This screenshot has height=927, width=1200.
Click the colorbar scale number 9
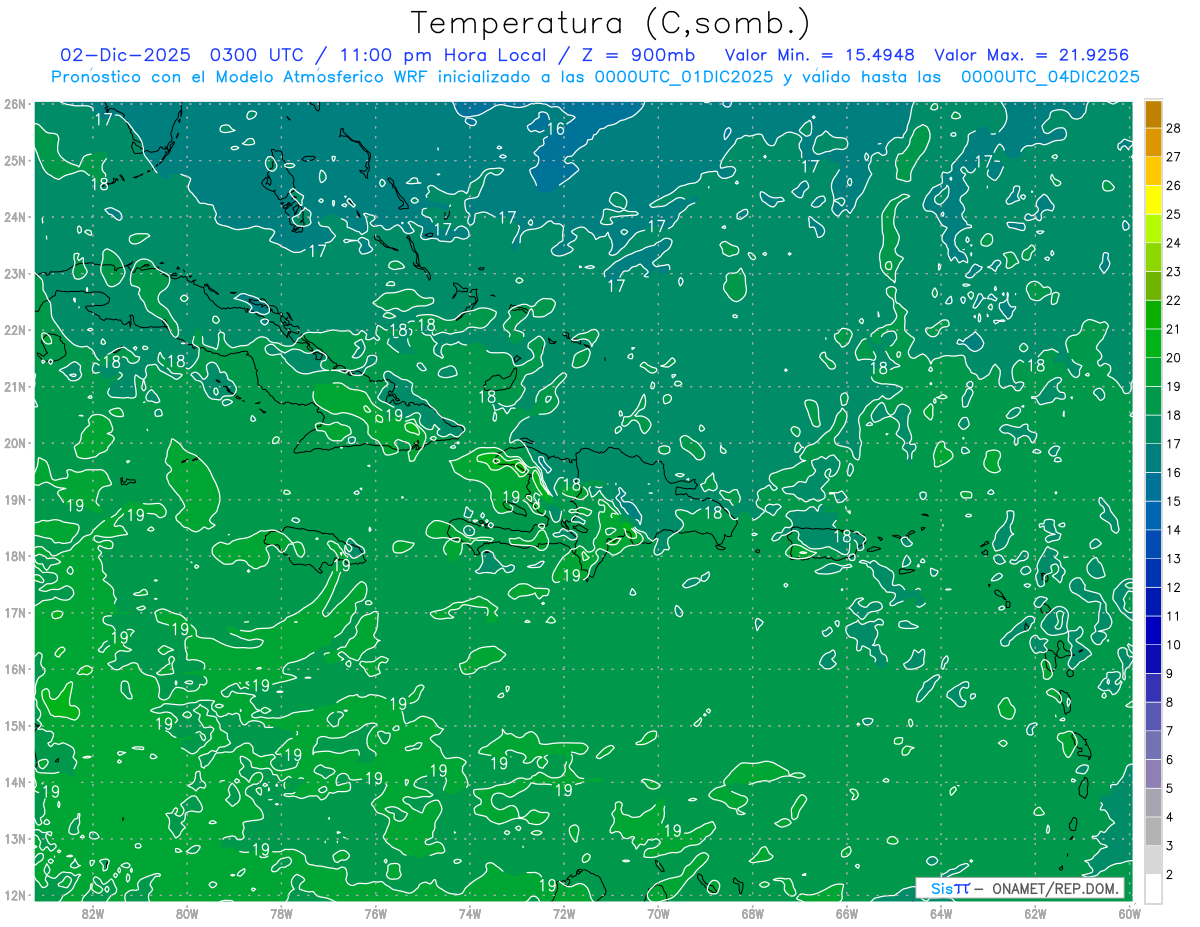(1170, 673)
